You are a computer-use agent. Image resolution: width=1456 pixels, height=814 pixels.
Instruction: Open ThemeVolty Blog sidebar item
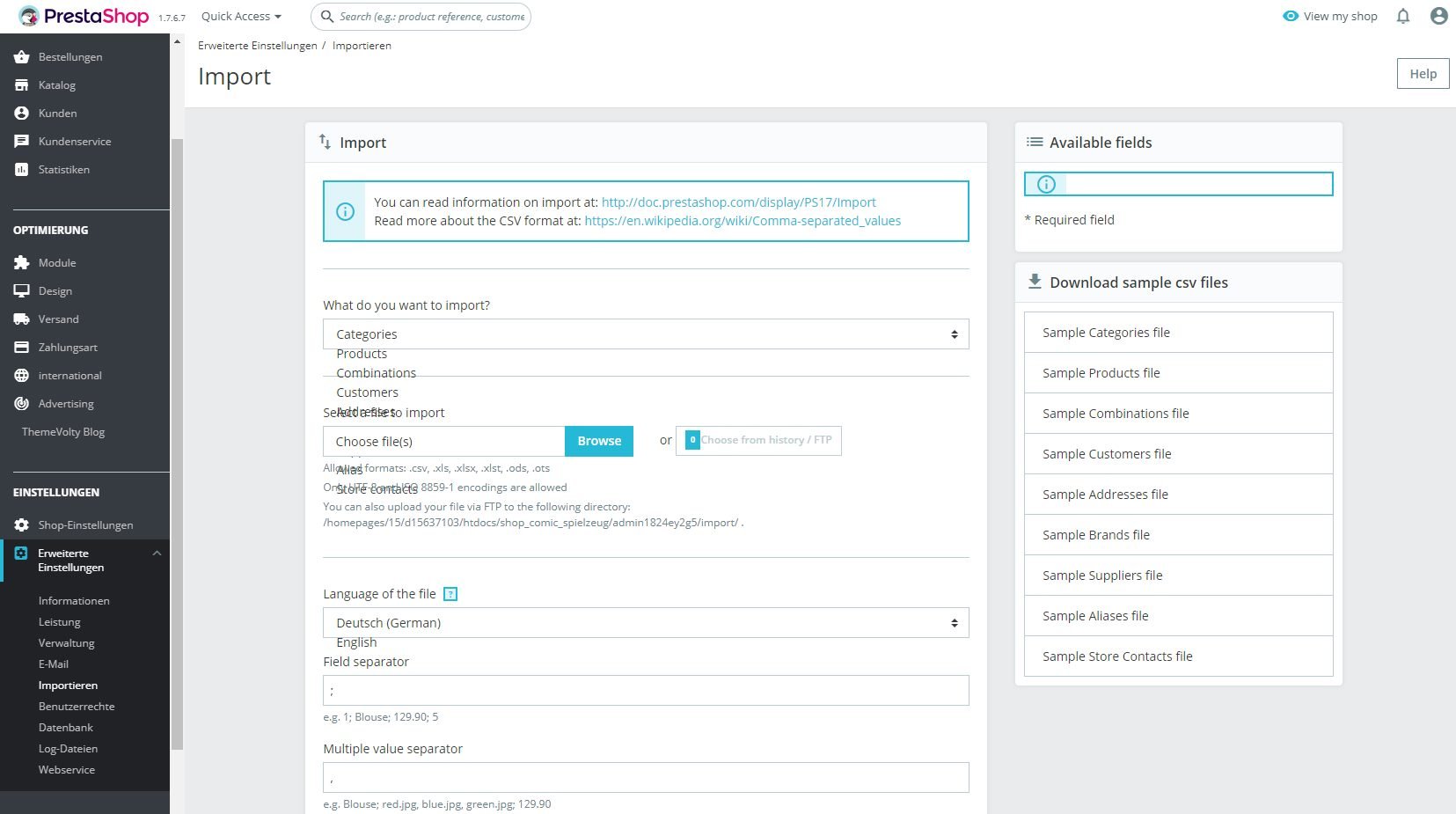[x=63, y=432]
